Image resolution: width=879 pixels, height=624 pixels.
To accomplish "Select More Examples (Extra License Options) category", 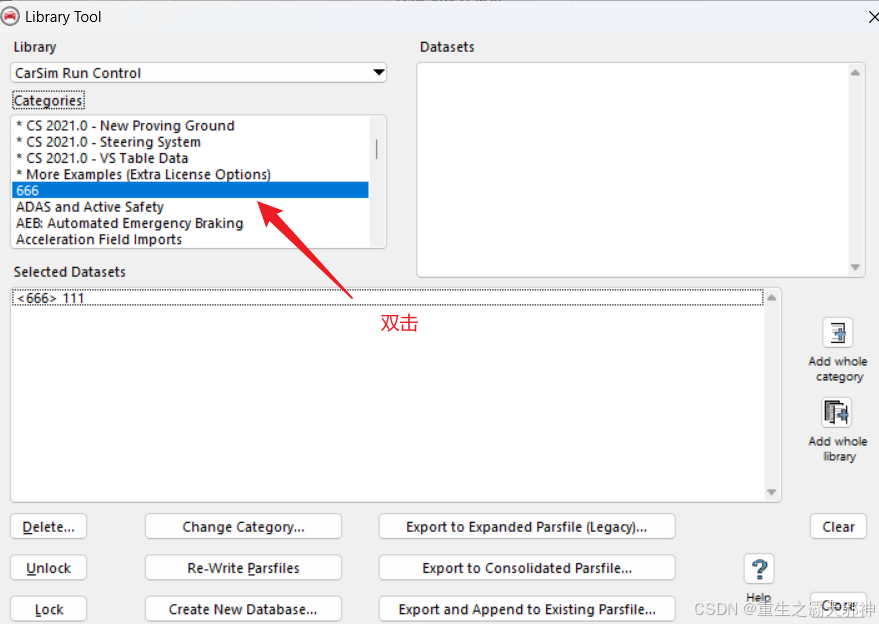I will click(190, 174).
